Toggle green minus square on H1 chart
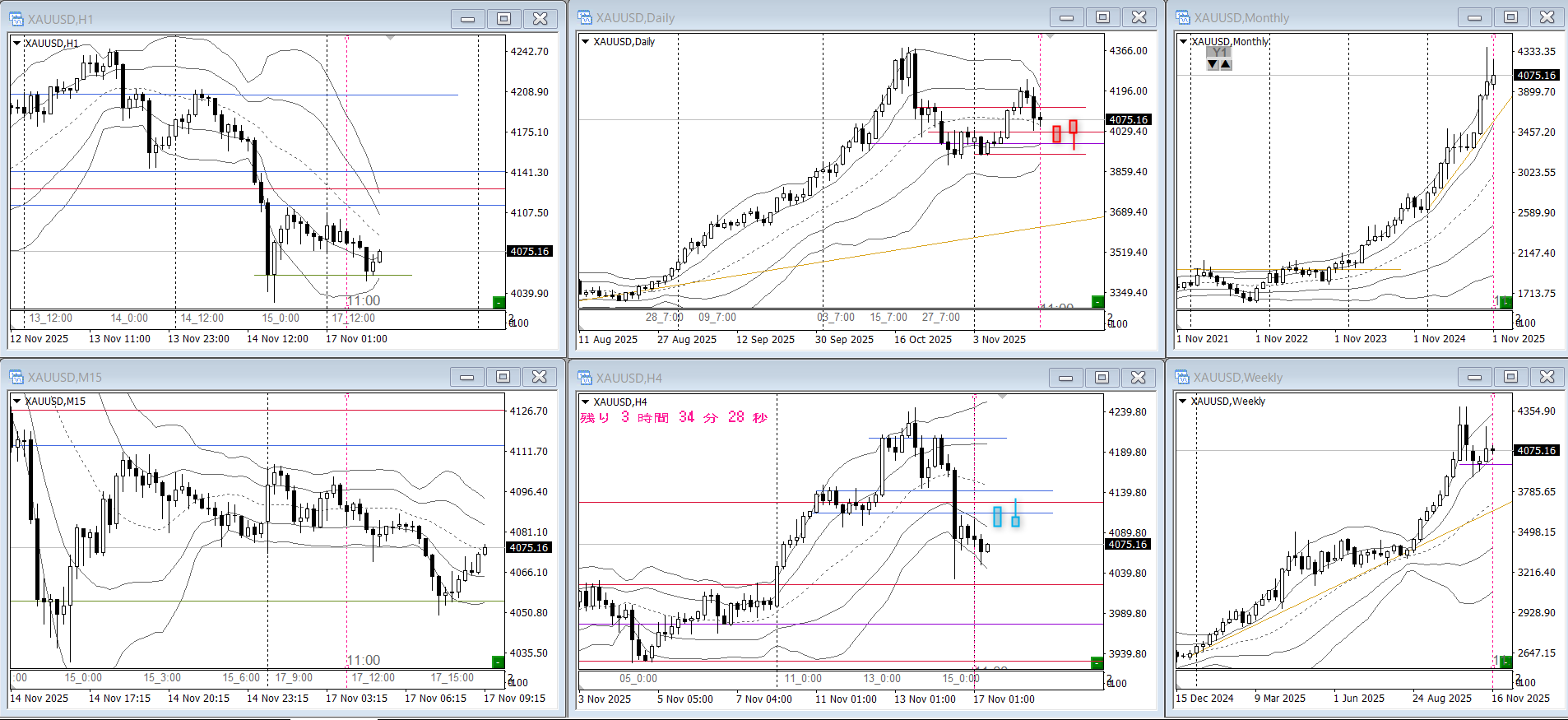 (499, 303)
